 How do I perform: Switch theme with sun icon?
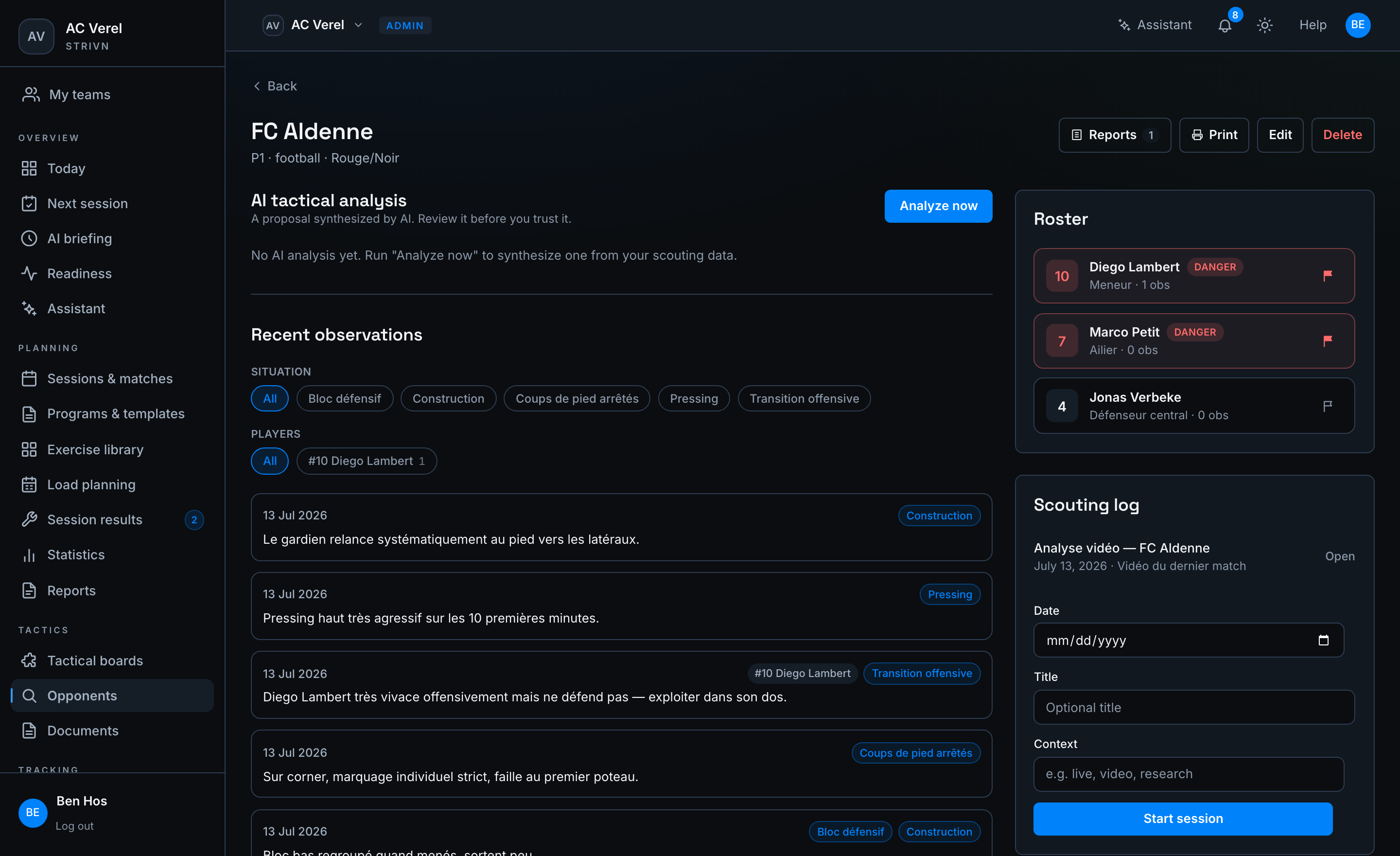(x=1265, y=26)
